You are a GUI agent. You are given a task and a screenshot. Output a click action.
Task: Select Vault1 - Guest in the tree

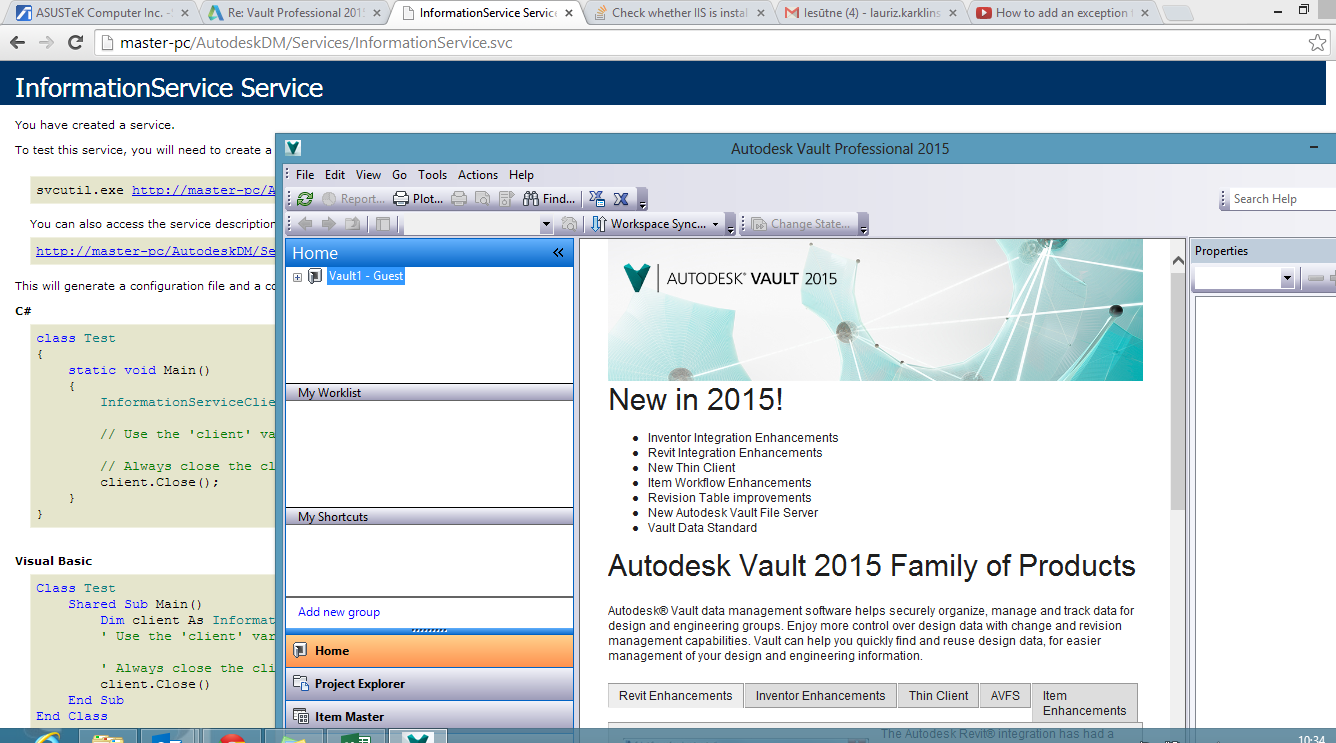coord(366,276)
